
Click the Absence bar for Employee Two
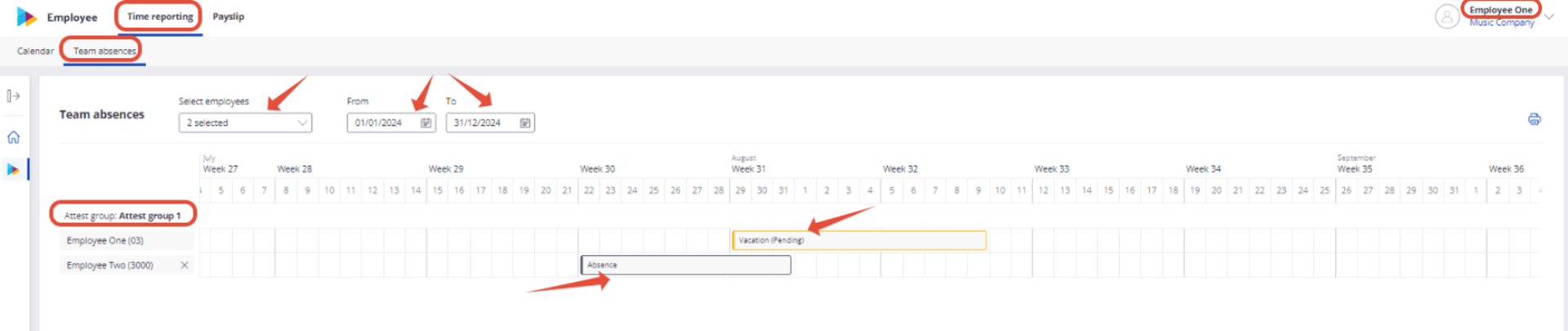[686, 265]
